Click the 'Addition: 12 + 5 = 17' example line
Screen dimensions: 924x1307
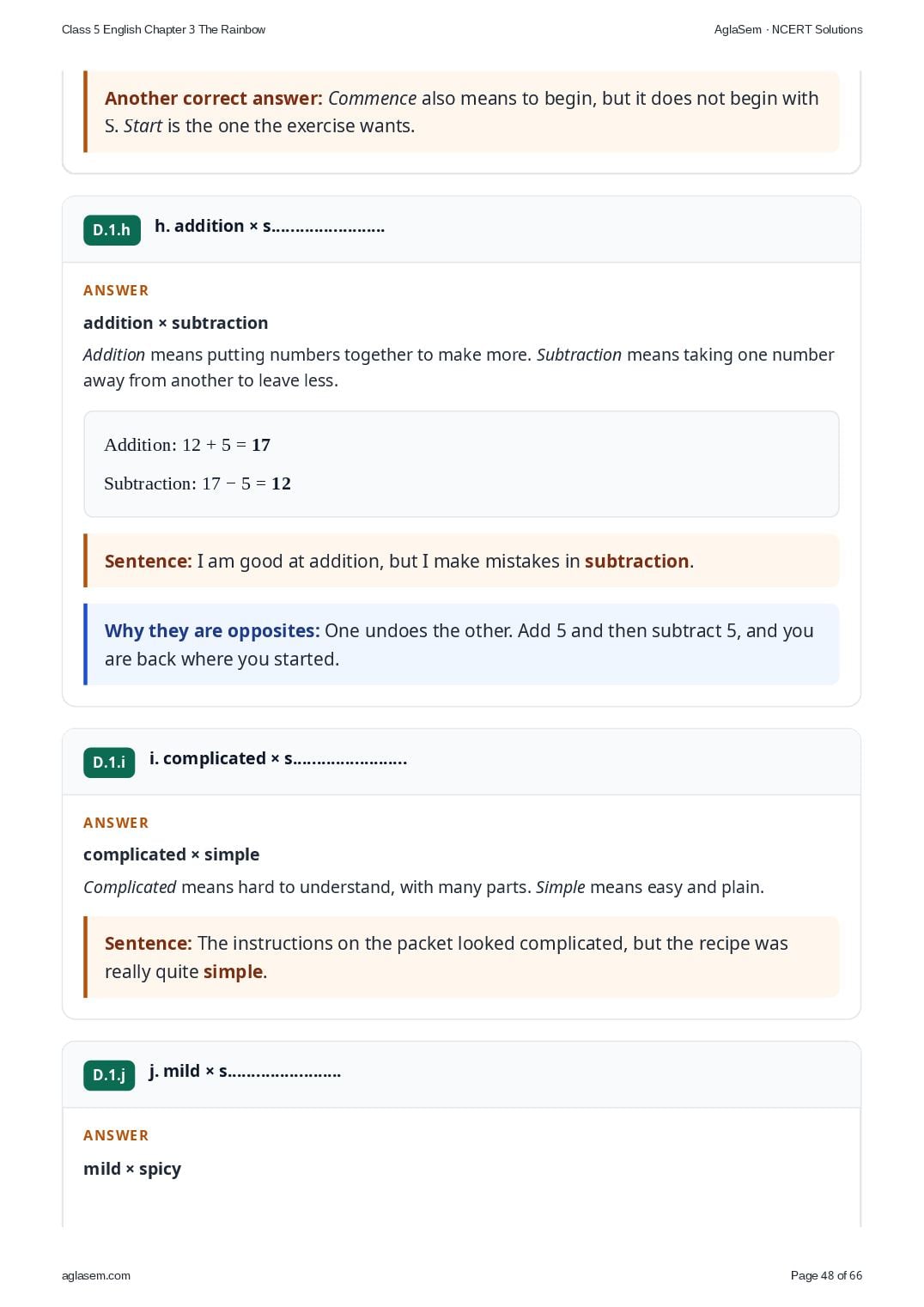pyautogui.click(x=187, y=445)
